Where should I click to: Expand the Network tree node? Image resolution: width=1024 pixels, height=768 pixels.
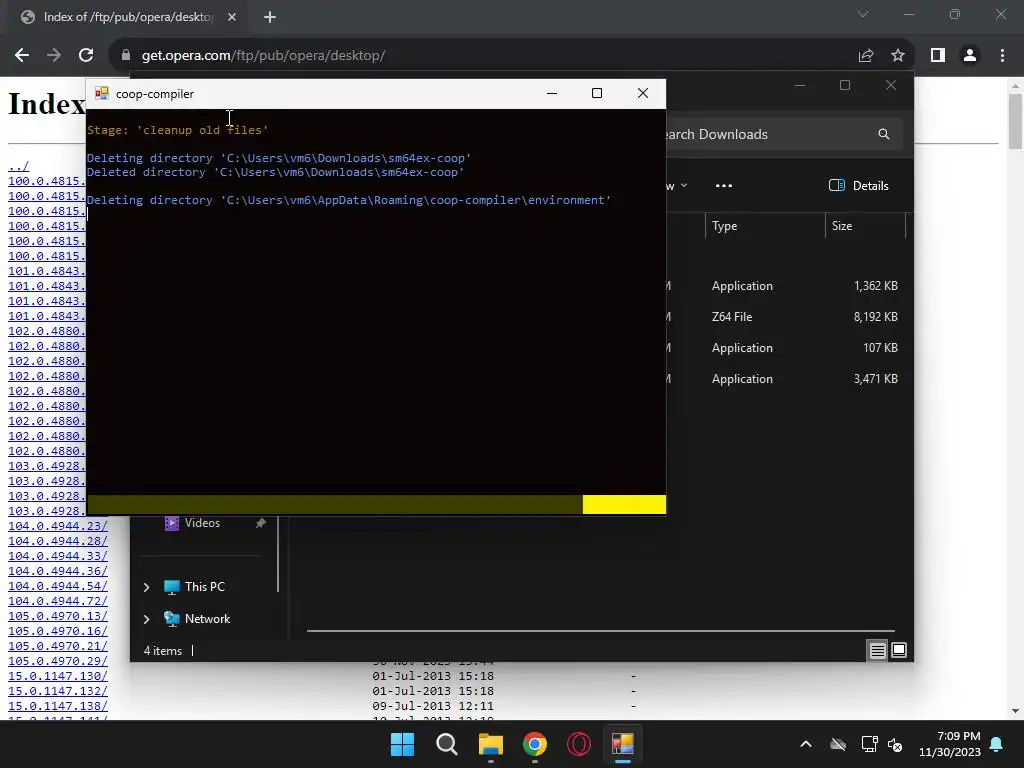pyautogui.click(x=146, y=619)
